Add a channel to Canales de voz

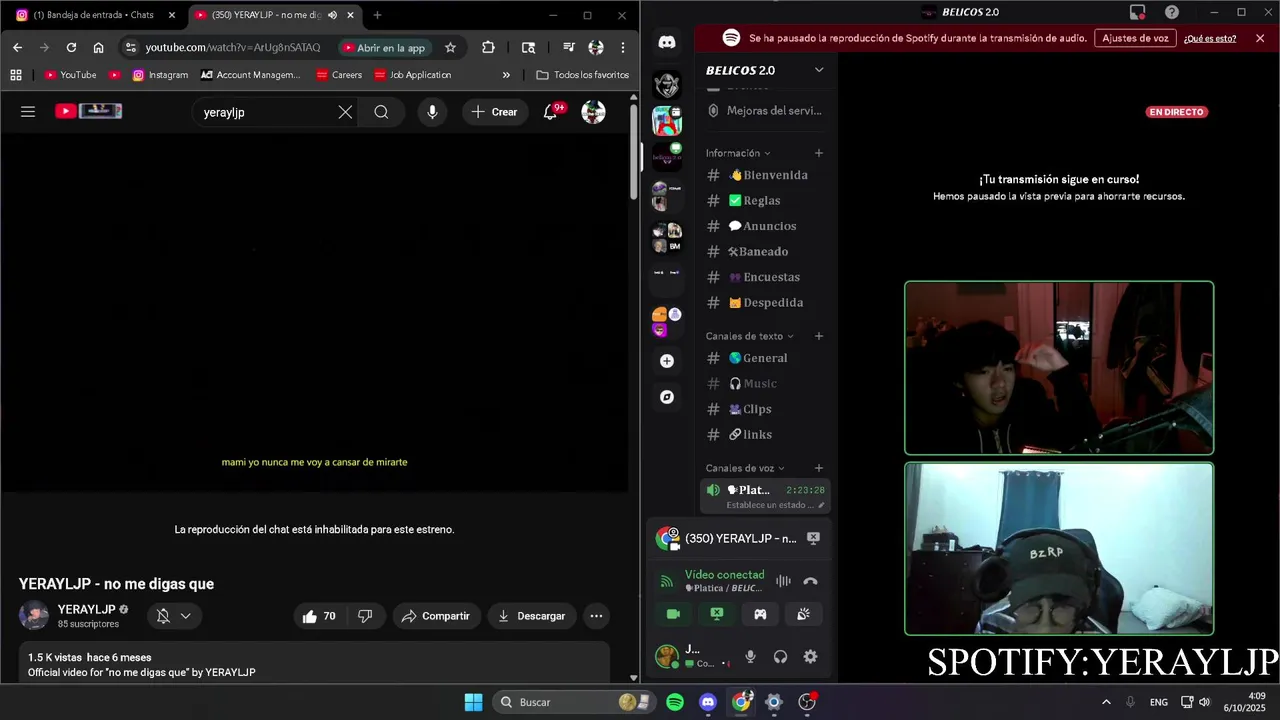click(819, 468)
